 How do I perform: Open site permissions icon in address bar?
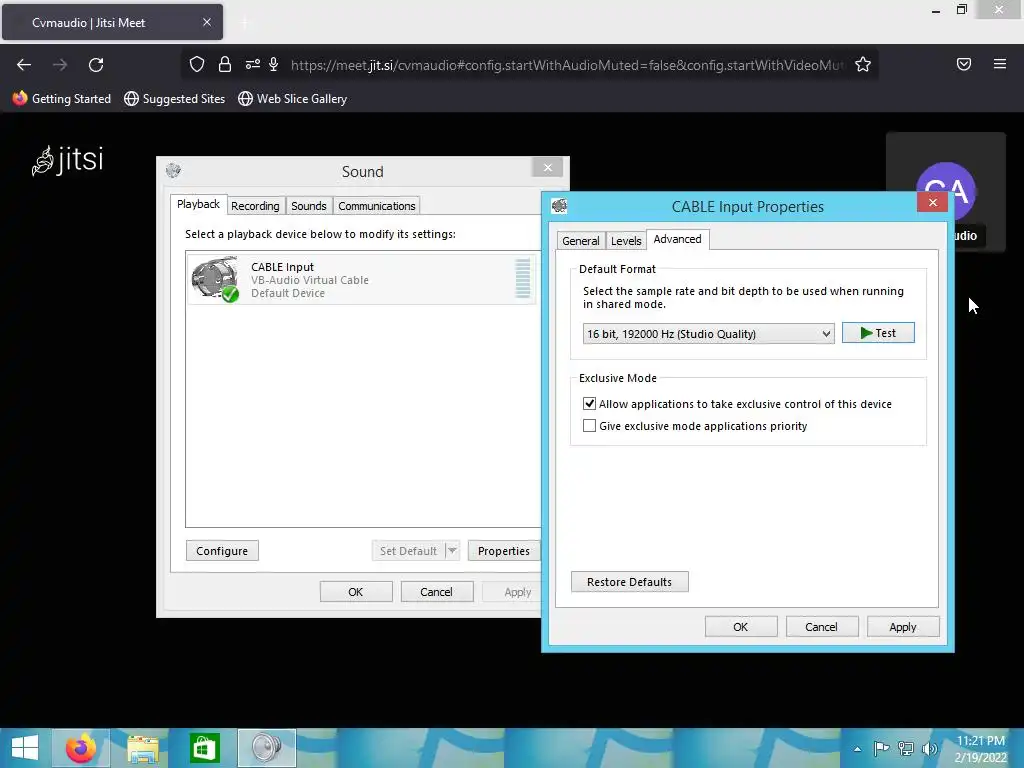click(x=252, y=64)
